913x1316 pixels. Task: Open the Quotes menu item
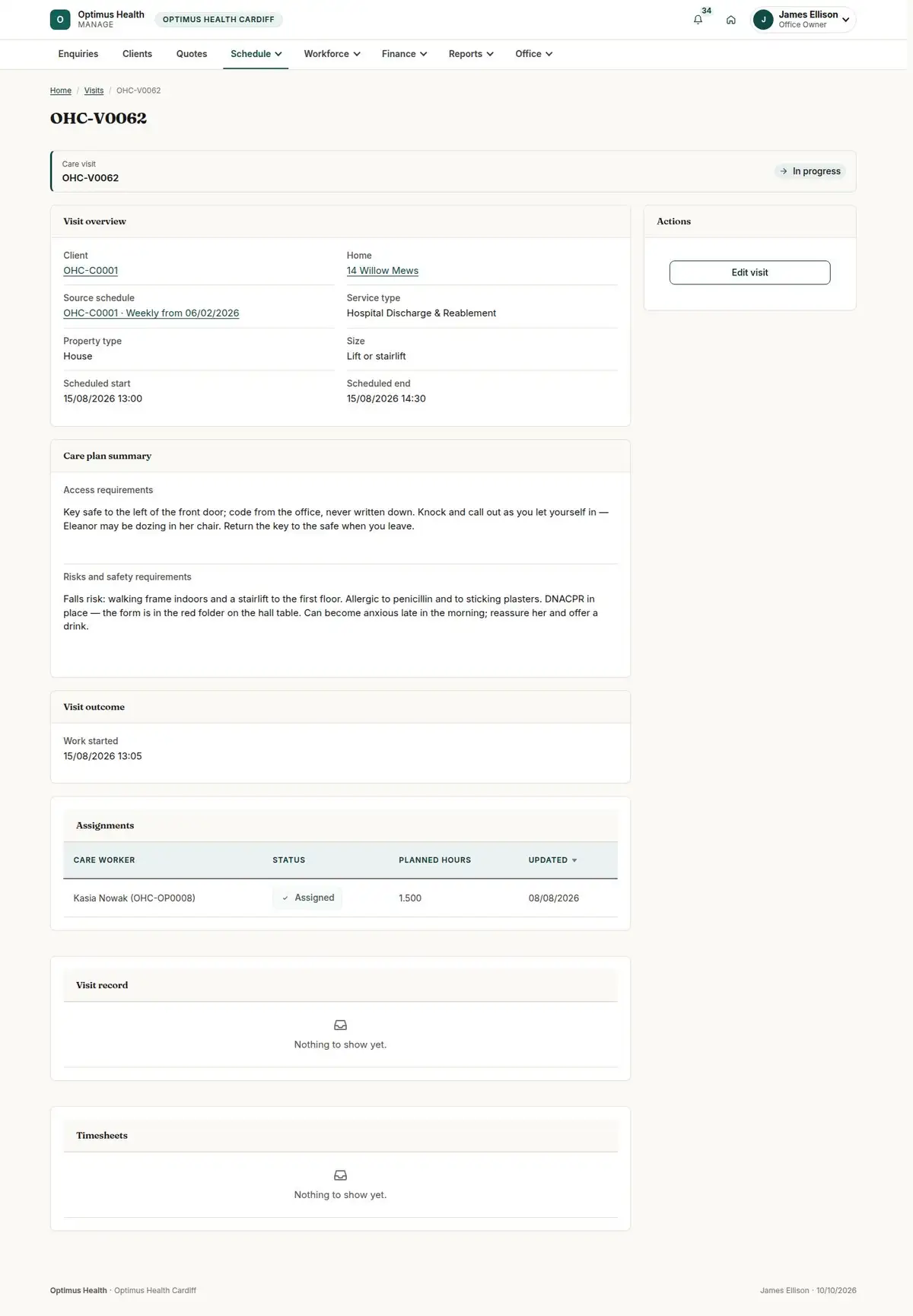click(x=192, y=54)
